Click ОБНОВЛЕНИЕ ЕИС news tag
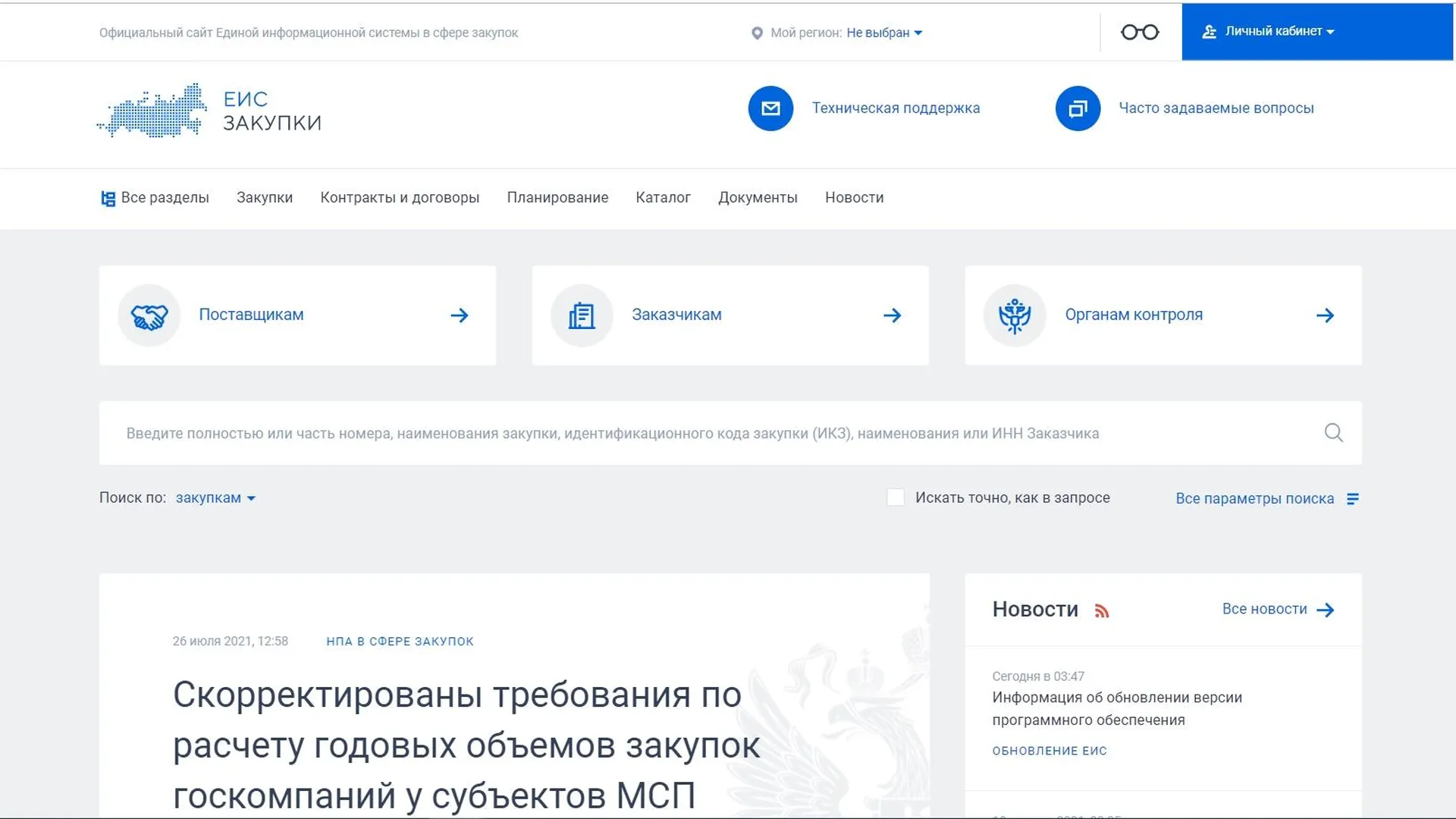 1050,751
